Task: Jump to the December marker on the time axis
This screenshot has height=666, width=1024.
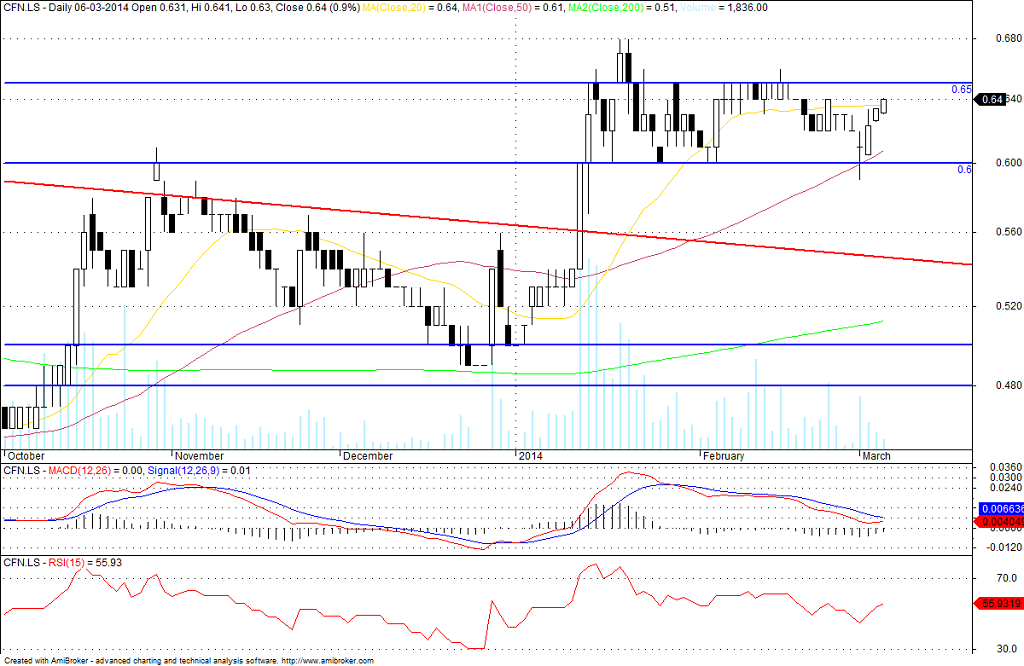Action: [x=368, y=456]
